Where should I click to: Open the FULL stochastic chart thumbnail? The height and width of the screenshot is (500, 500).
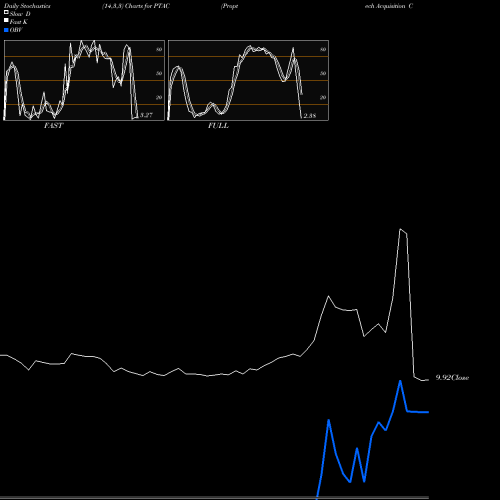[248, 80]
